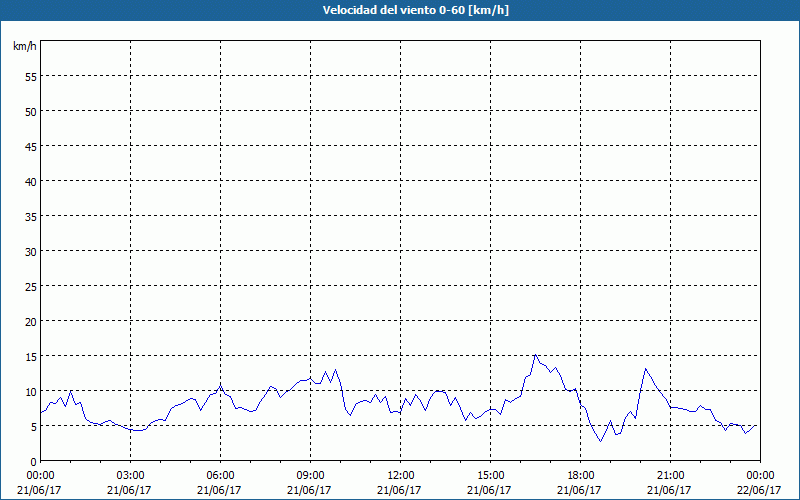This screenshot has height=500, width=800.
Task: Select the 30 y-axis tick label
Action: pos(31,251)
